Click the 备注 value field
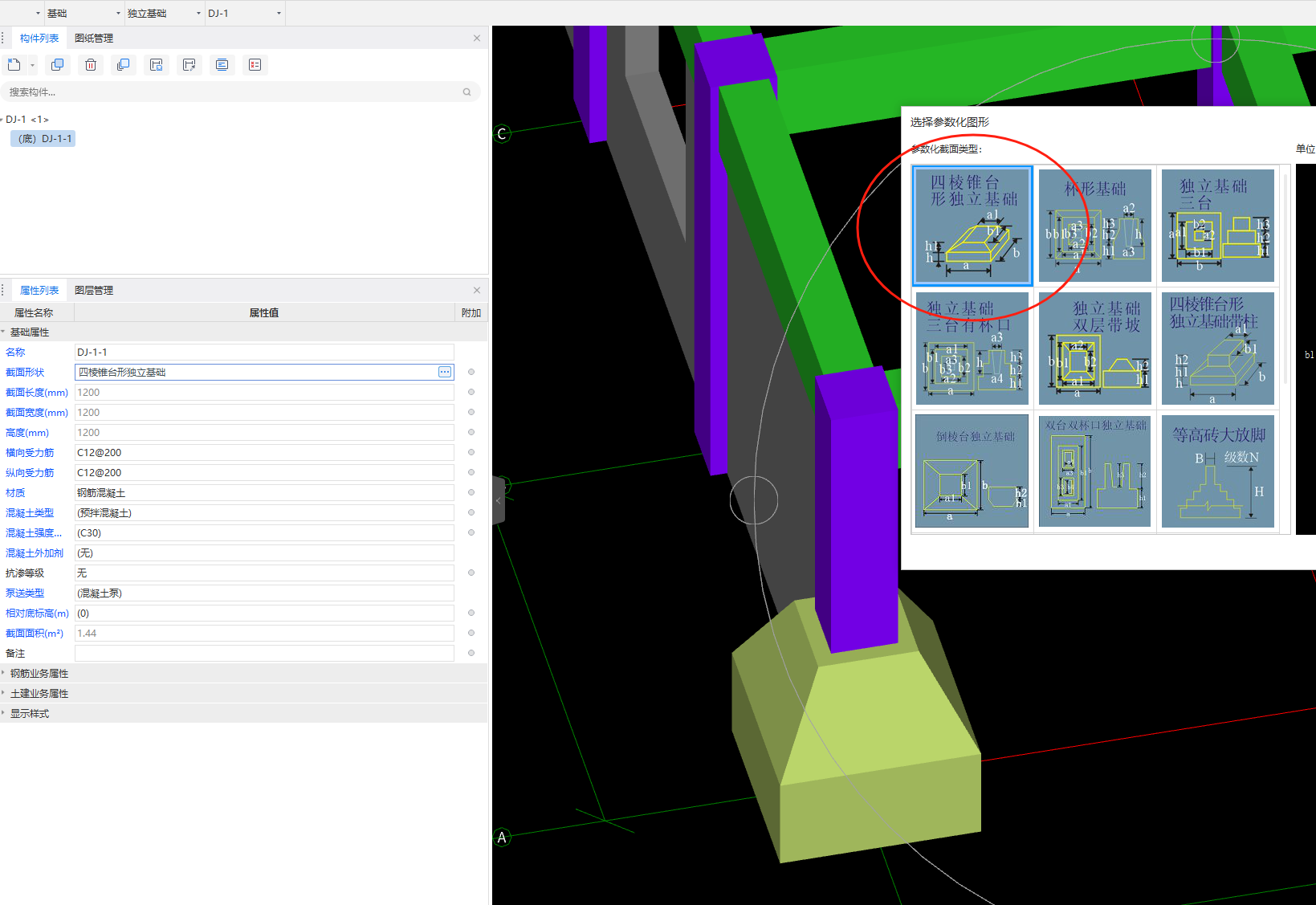This screenshot has height=905, width=1316. coord(264,653)
